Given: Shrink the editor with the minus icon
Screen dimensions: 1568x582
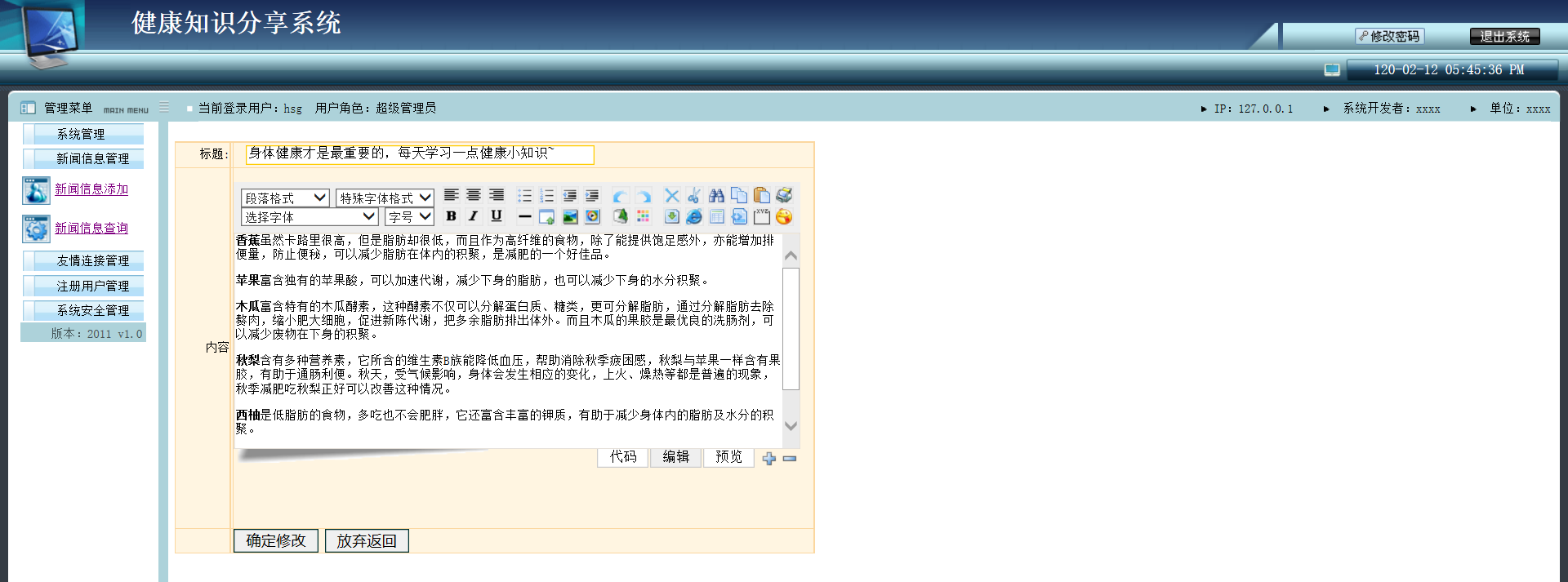Looking at the screenshot, I should (x=790, y=459).
